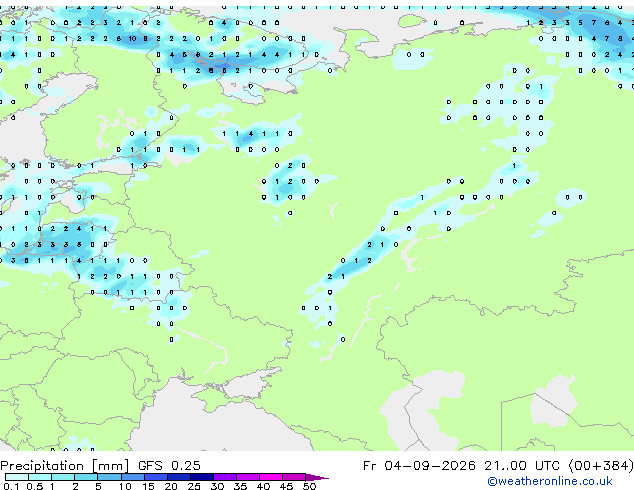Image resolution: width=634 pixels, height=490 pixels.
Task: Pick the 2–5 mm legend color box
Action: click(86, 477)
